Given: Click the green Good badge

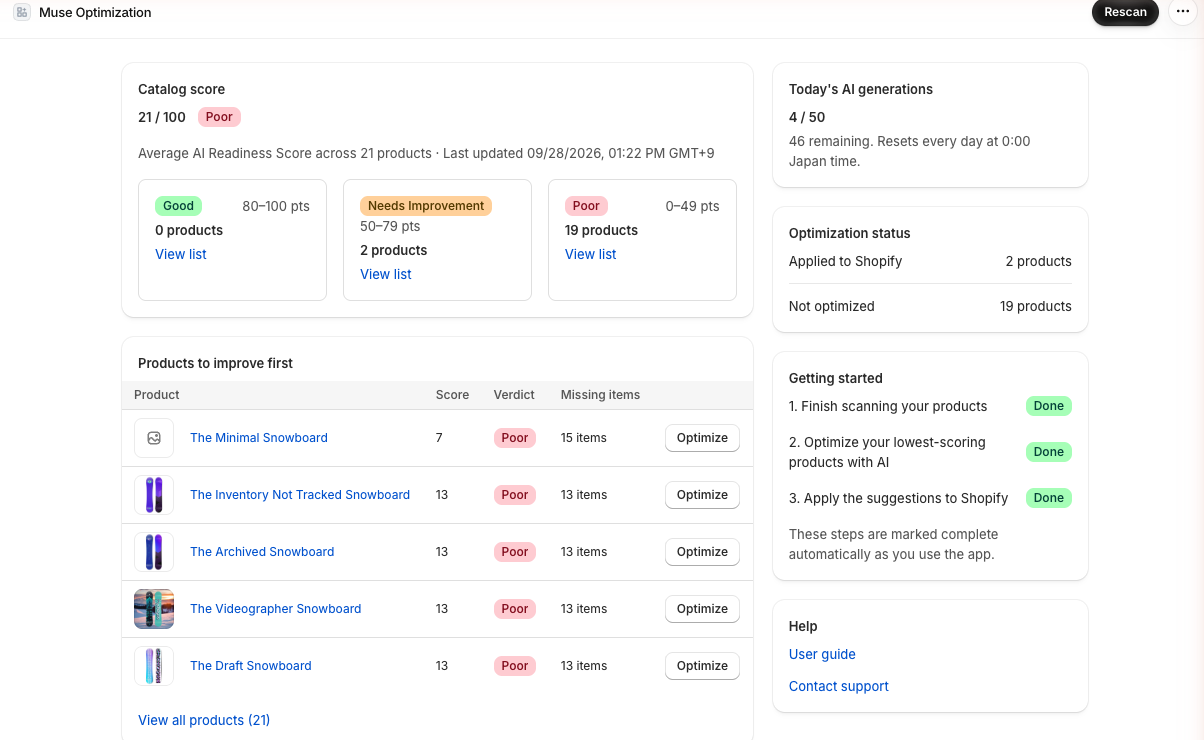Looking at the screenshot, I should pyautogui.click(x=178, y=206).
